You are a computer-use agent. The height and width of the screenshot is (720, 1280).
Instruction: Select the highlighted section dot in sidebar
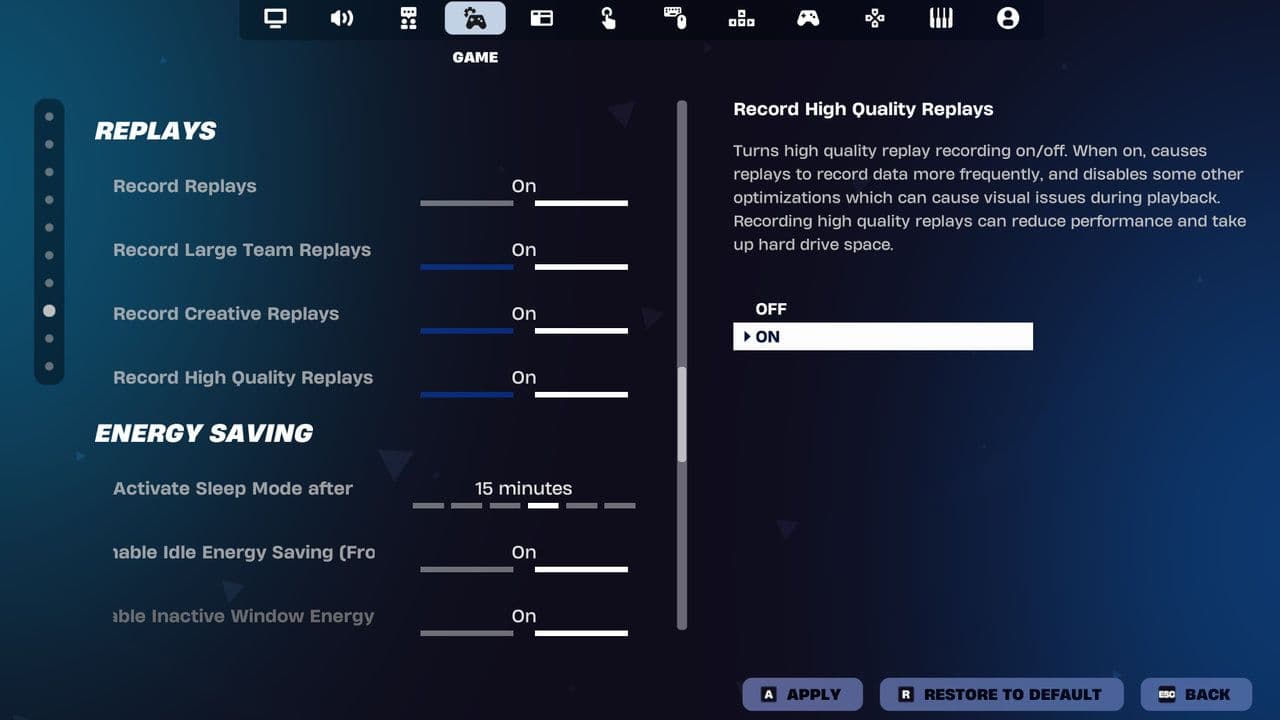pyautogui.click(x=49, y=311)
